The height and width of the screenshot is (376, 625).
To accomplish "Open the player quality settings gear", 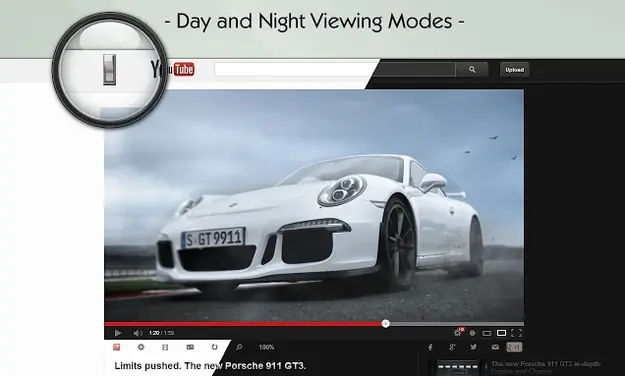I will (x=458, y=333).
